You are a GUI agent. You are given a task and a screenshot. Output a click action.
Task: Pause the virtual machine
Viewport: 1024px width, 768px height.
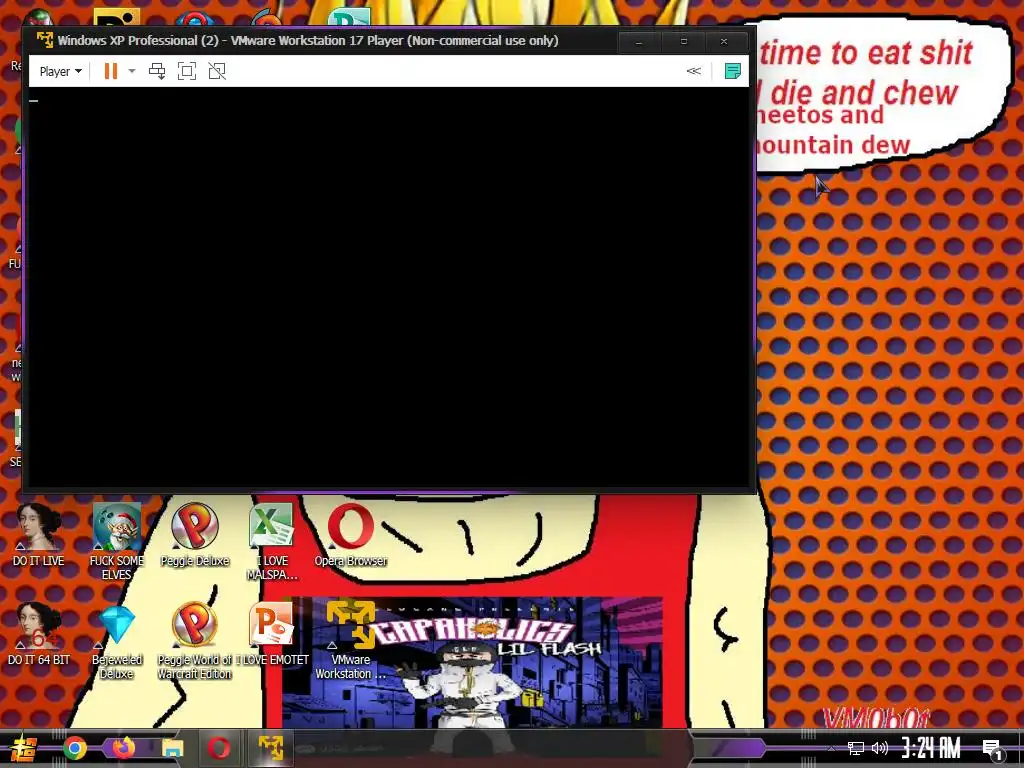coord(111,71)
